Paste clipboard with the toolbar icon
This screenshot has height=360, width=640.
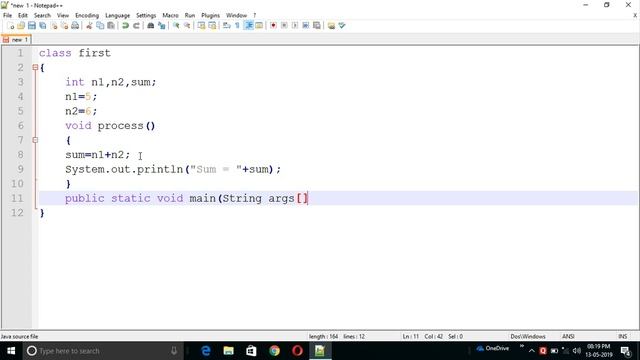(111, 26)
